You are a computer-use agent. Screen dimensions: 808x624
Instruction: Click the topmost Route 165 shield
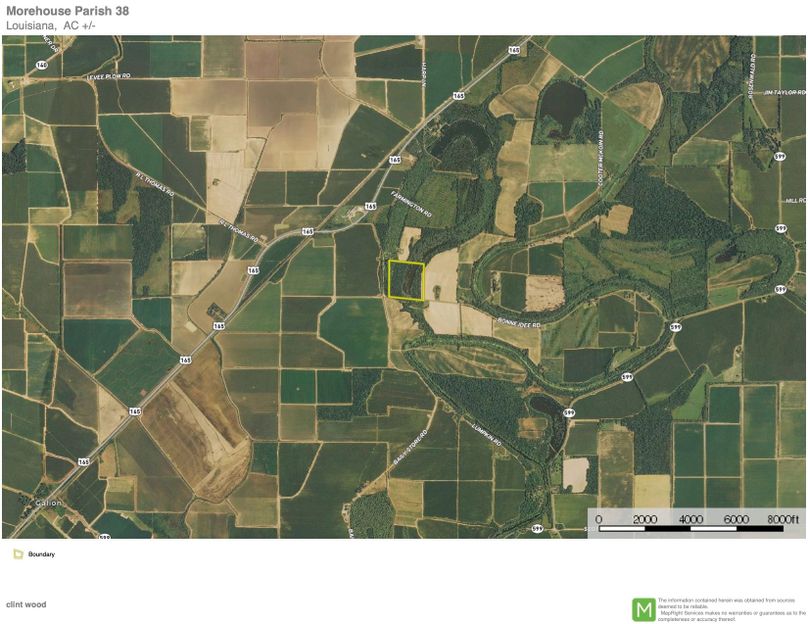[514, 50]
